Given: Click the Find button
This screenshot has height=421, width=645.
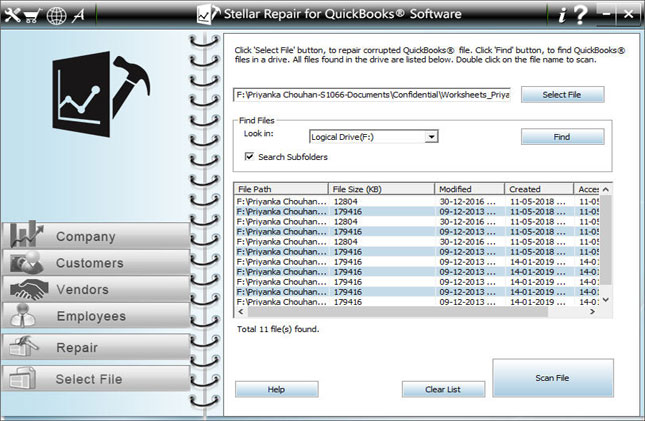Looking at the screenshot, I should pos(562,137).
